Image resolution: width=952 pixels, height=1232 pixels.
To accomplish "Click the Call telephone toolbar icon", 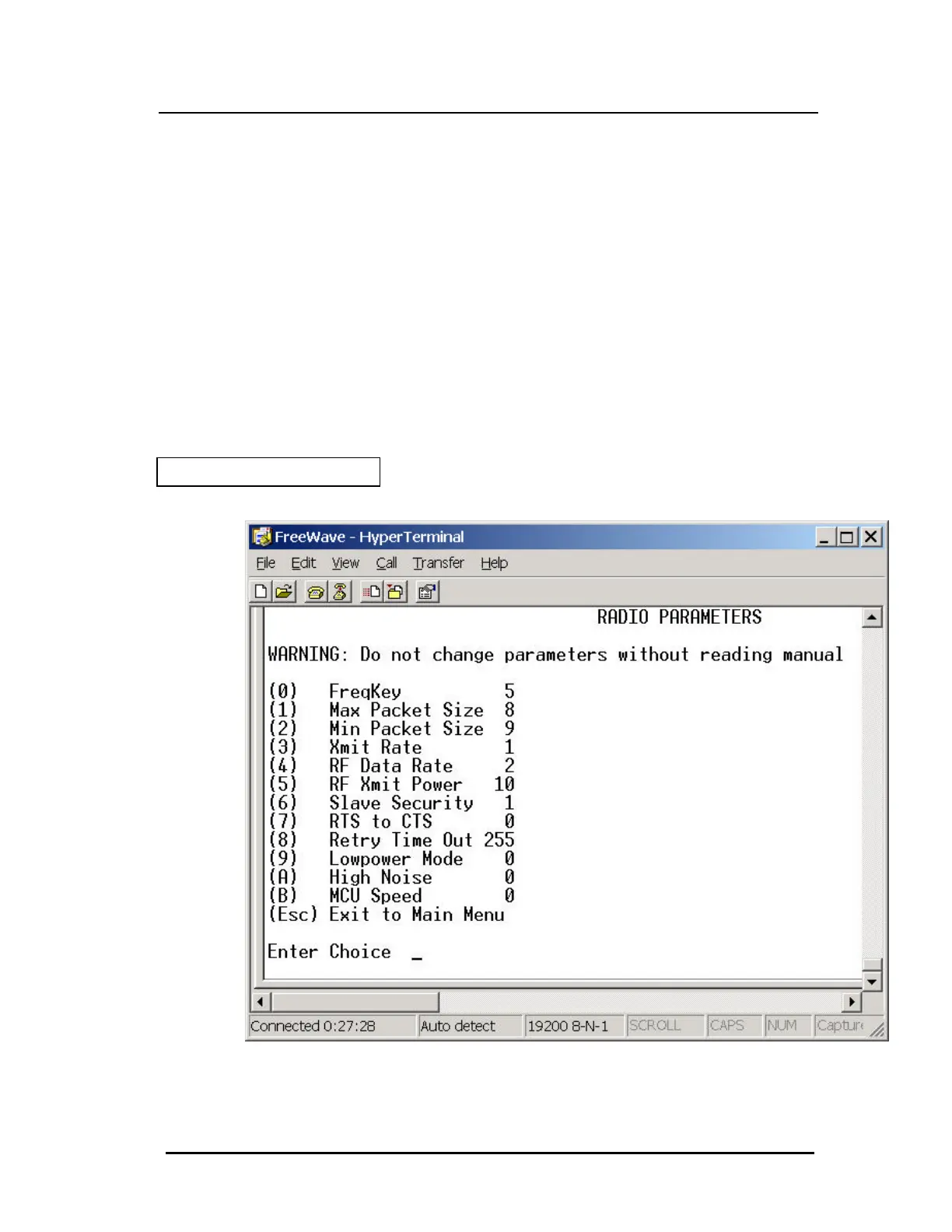I will coord(316,592).
